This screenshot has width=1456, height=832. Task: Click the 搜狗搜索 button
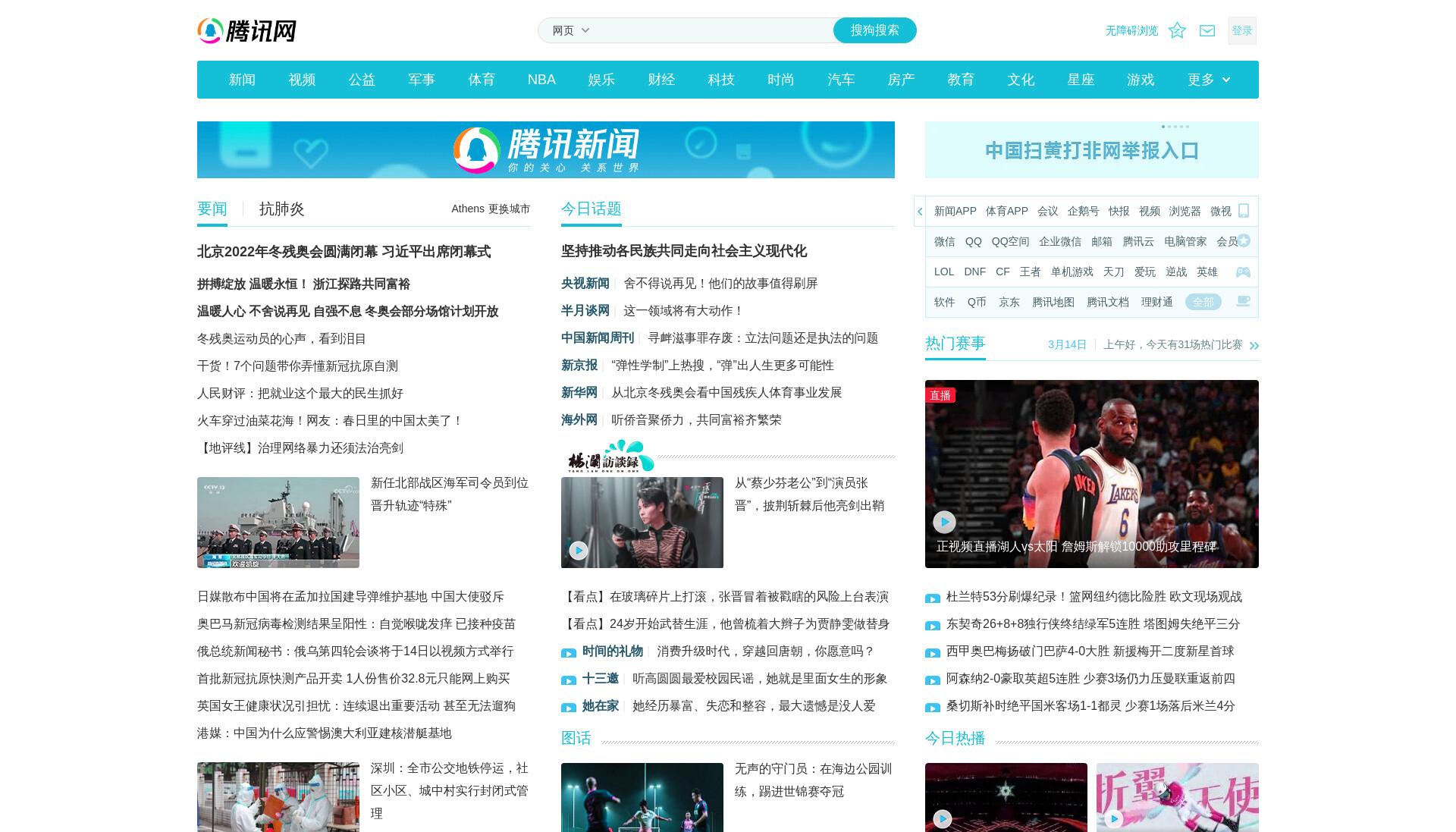(x=875, y=30)
